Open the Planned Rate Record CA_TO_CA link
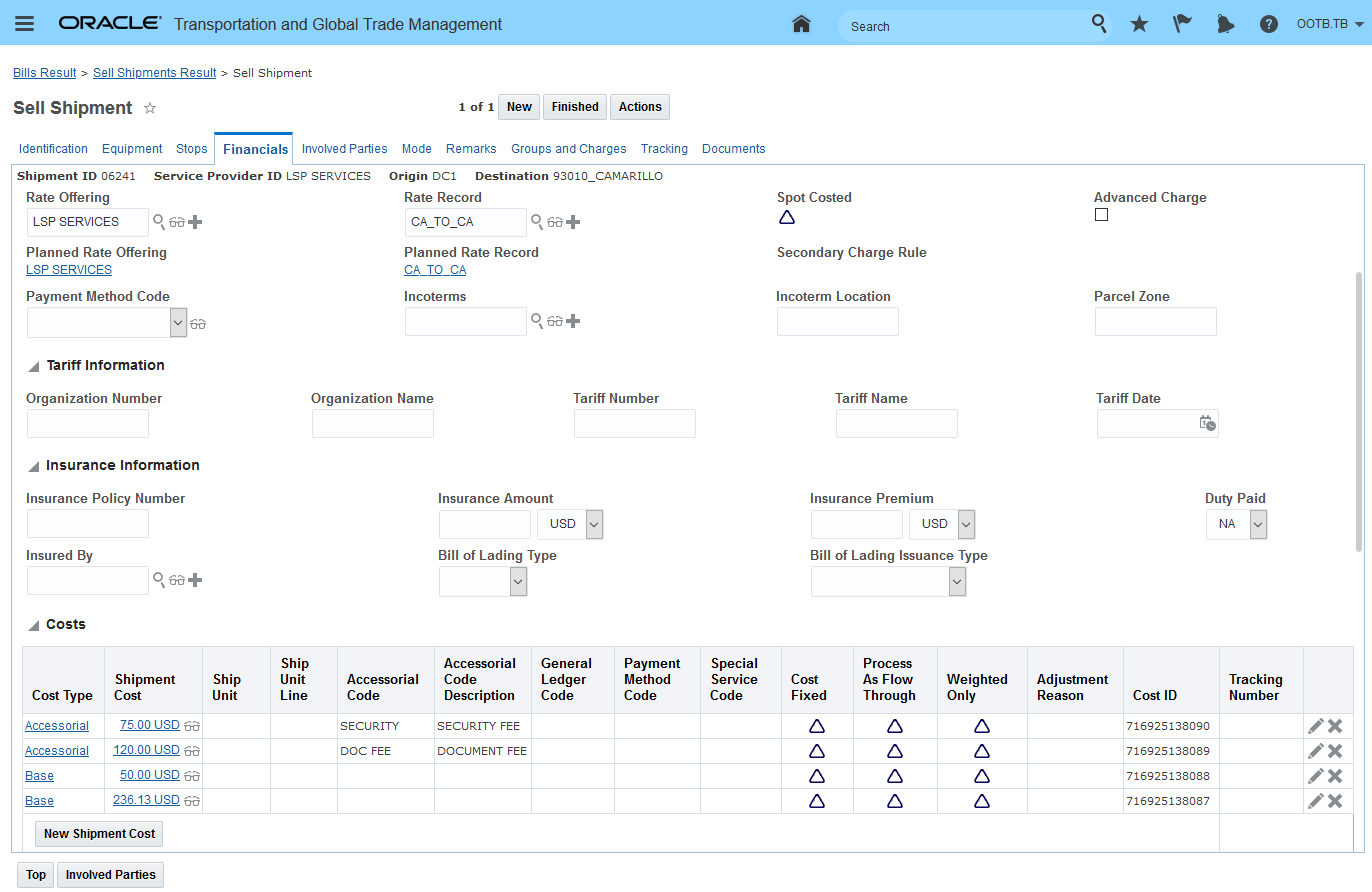 pyautogui.click(x=435, y=270)
